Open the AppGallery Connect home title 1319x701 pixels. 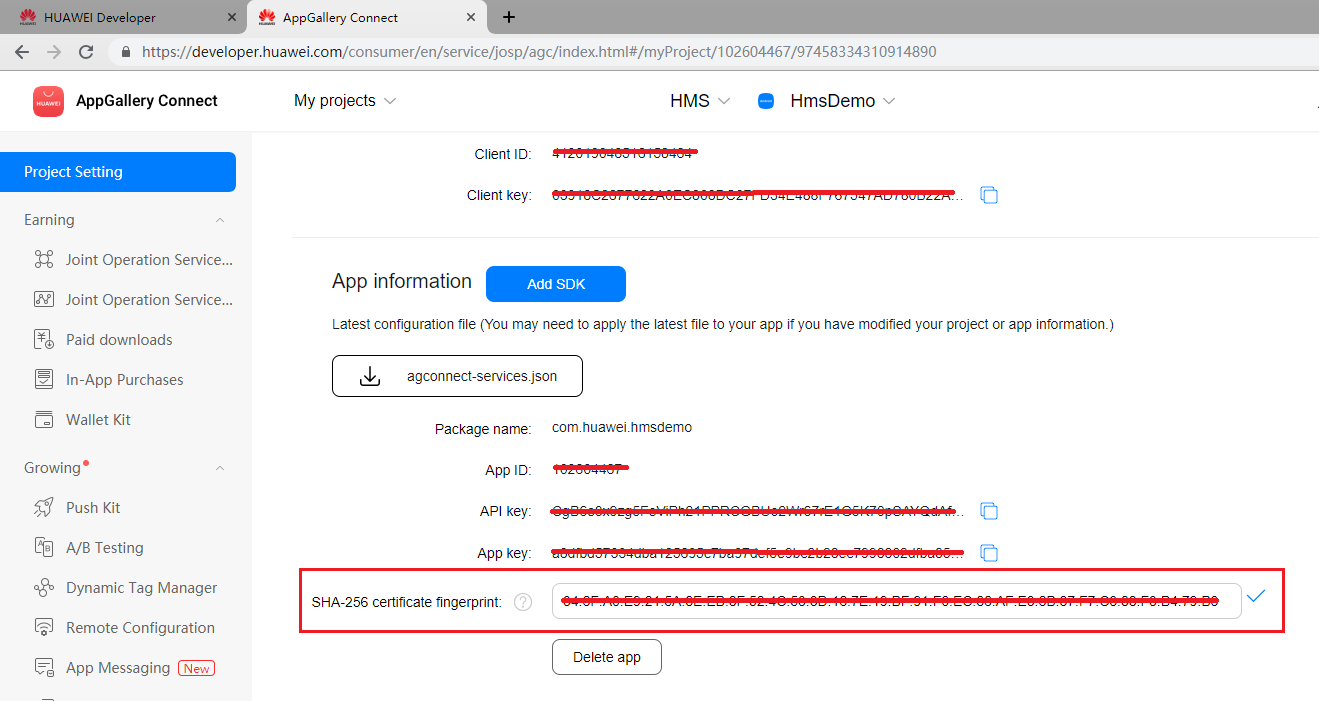click(x=147, y=101)
